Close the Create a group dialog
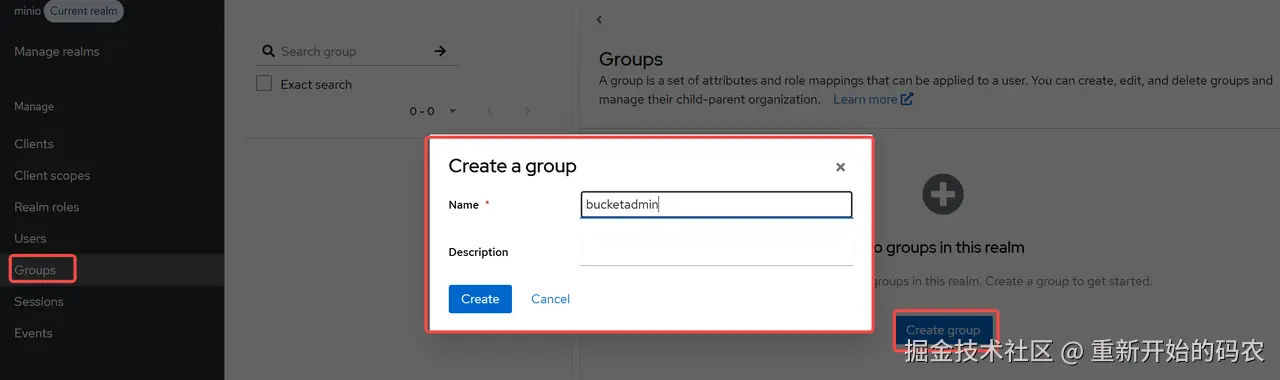The width and height of the screenshot is (1280, 380). point(840,167)
